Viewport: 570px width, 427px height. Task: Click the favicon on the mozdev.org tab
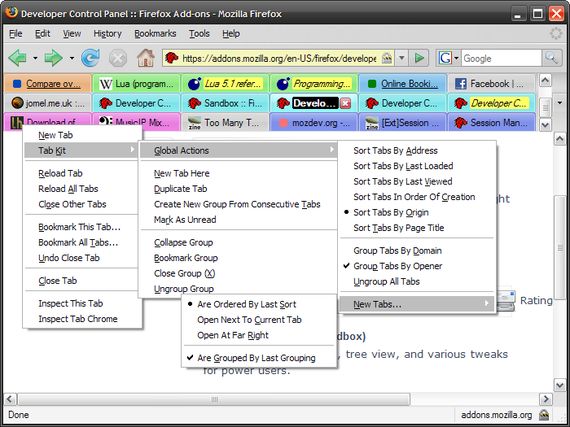coord(283,123)
